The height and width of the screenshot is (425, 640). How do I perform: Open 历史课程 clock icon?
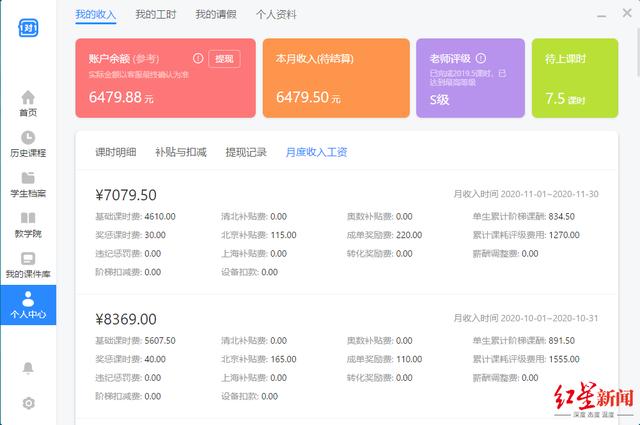[28, 138]
